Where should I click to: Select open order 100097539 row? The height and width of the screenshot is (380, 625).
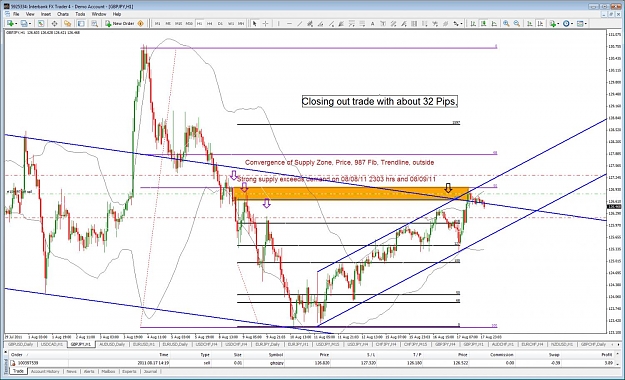[x=311, y=363]
